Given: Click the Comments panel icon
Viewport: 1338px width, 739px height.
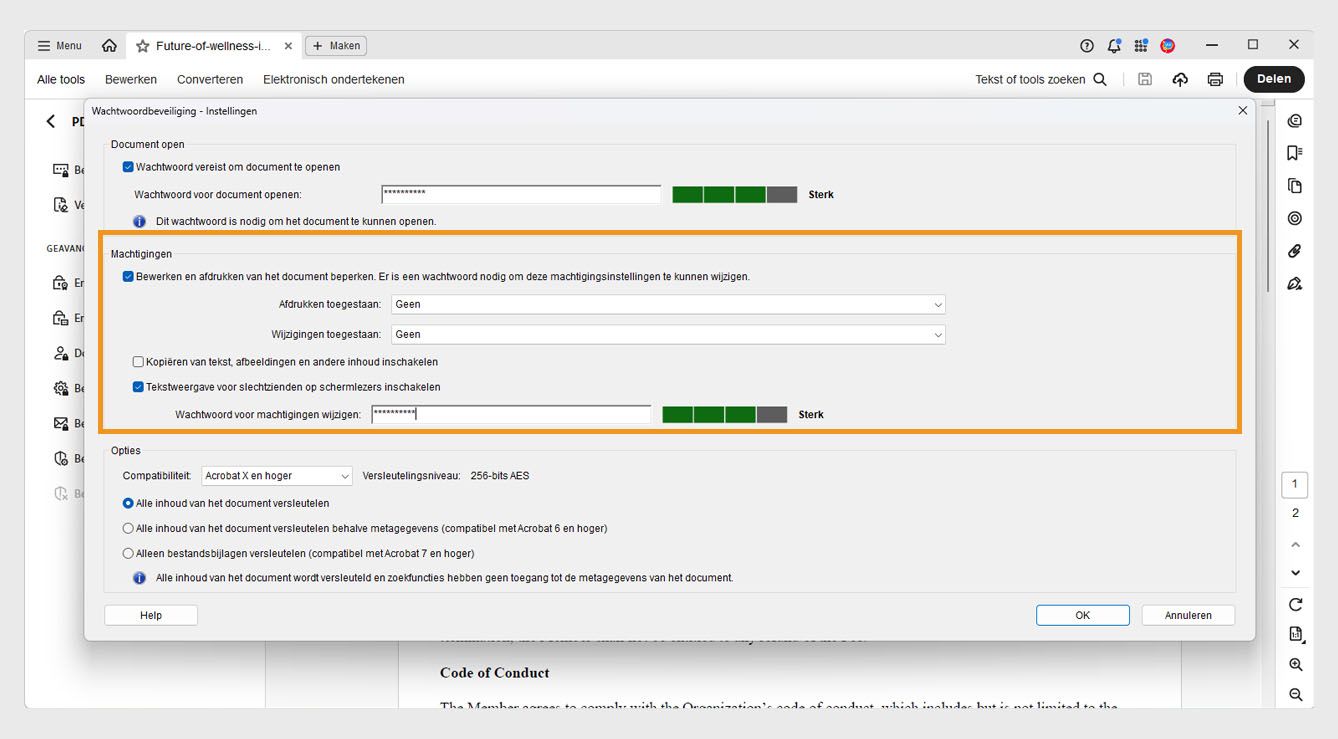Looking at the screenshot, I should click(x=1294, y=119).
